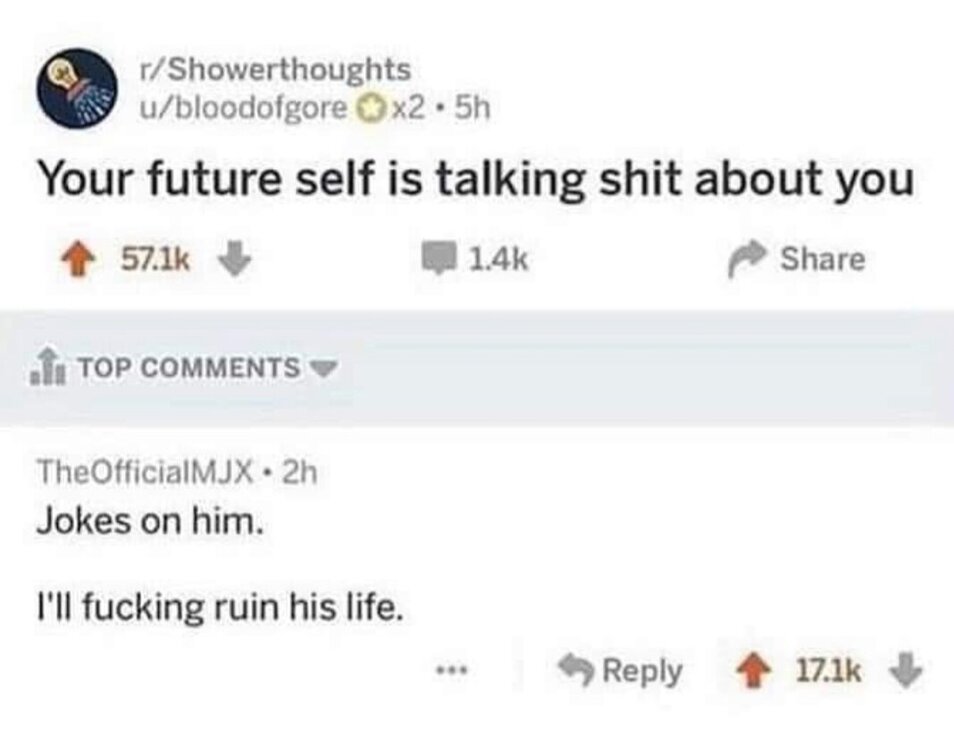Reply to TheOfficialMJX's comment
The height and width of the screenshot is (750, 954).
[620, 671]
